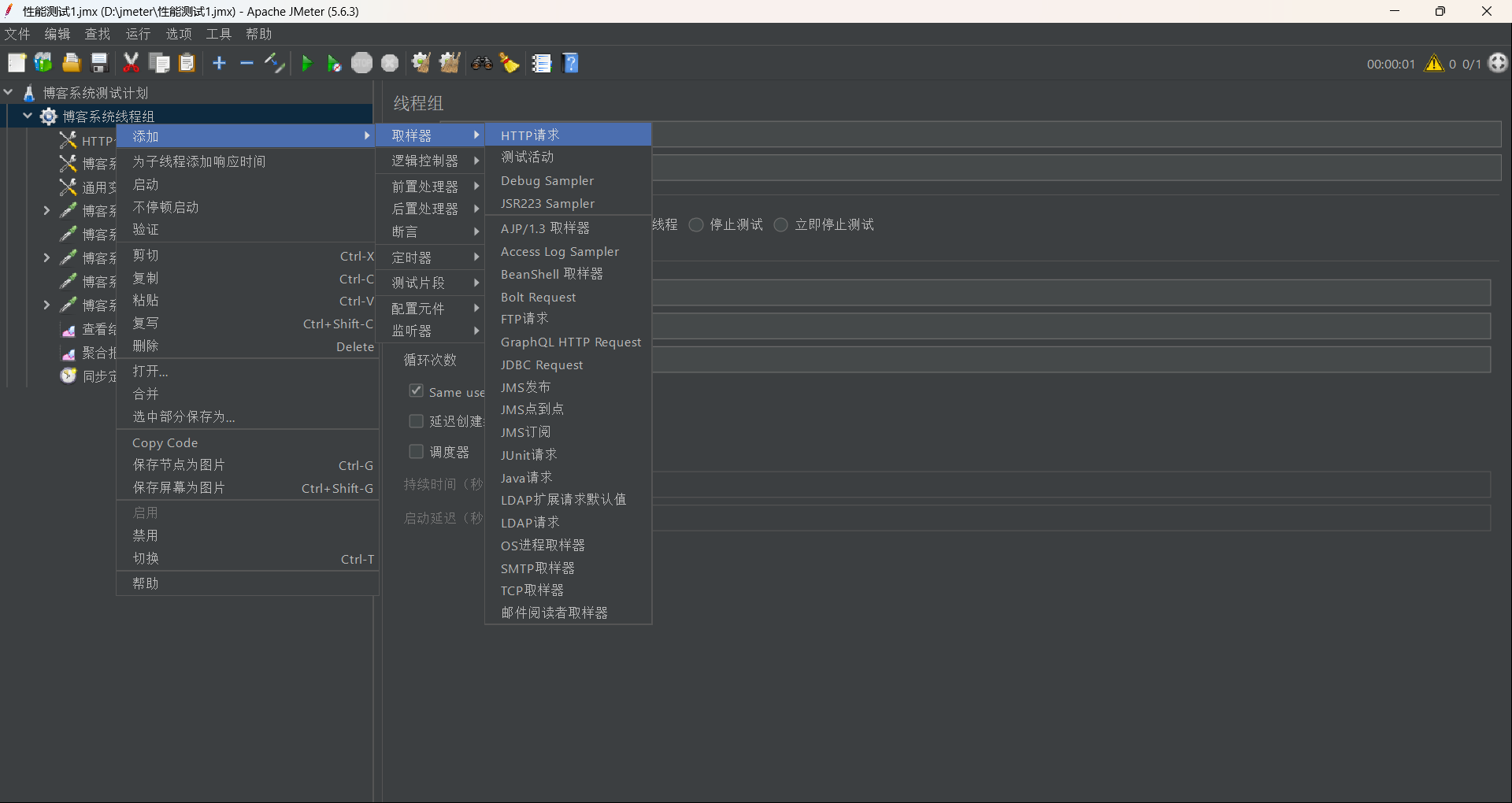Image resolution: width=1512 pixels, height=803 pixels.
Task: Click the Toggle enable/disable icon
Action: (x=274, y=63)
